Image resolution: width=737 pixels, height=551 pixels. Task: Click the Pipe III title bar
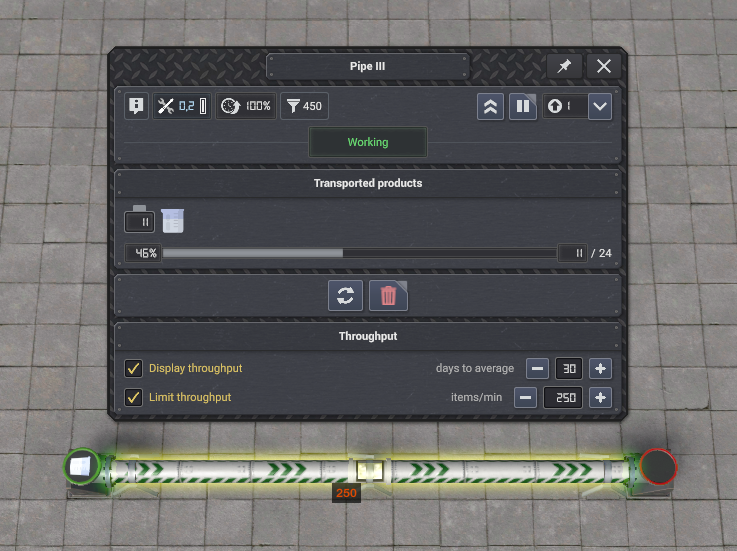pyautogui.click(x=368, y=66)
